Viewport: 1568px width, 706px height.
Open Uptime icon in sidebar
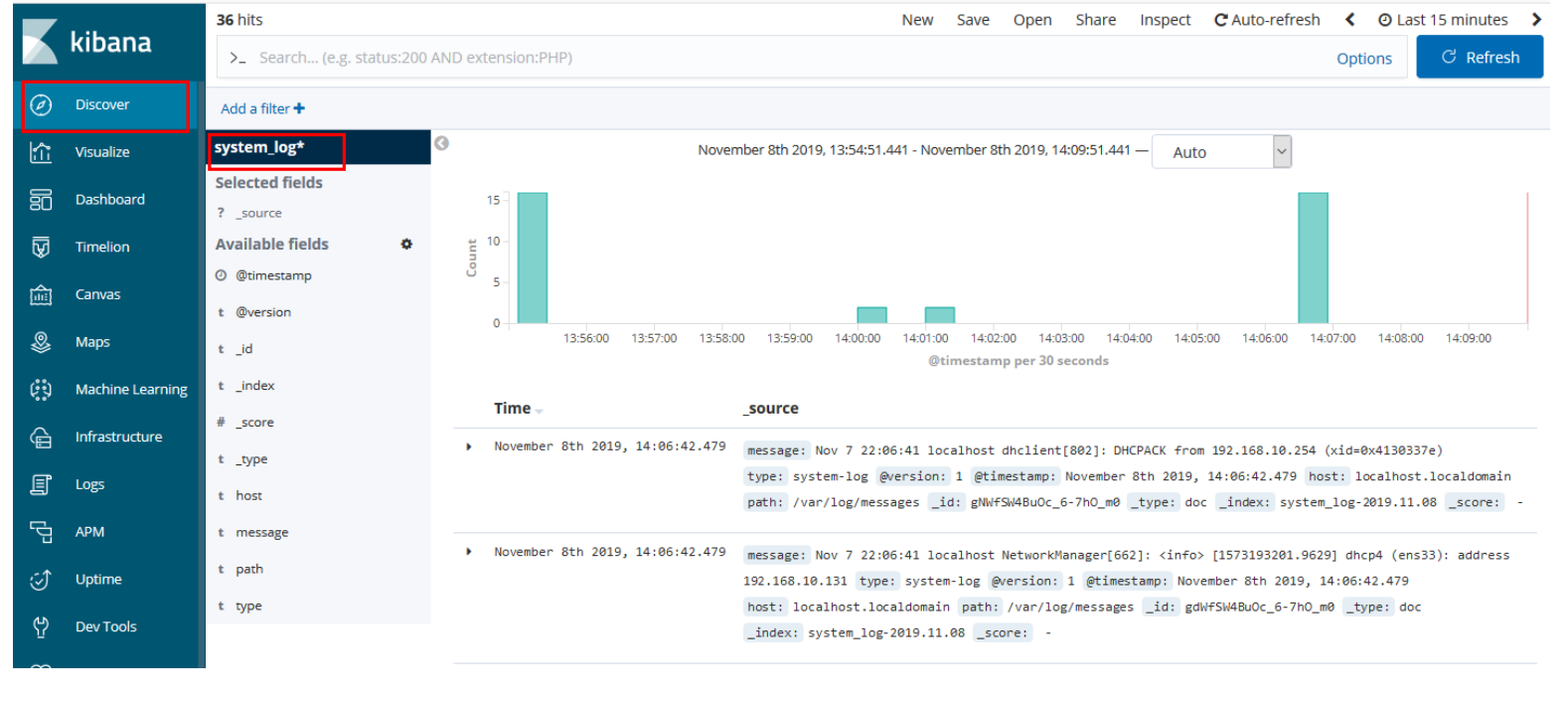tap(41, 580)
